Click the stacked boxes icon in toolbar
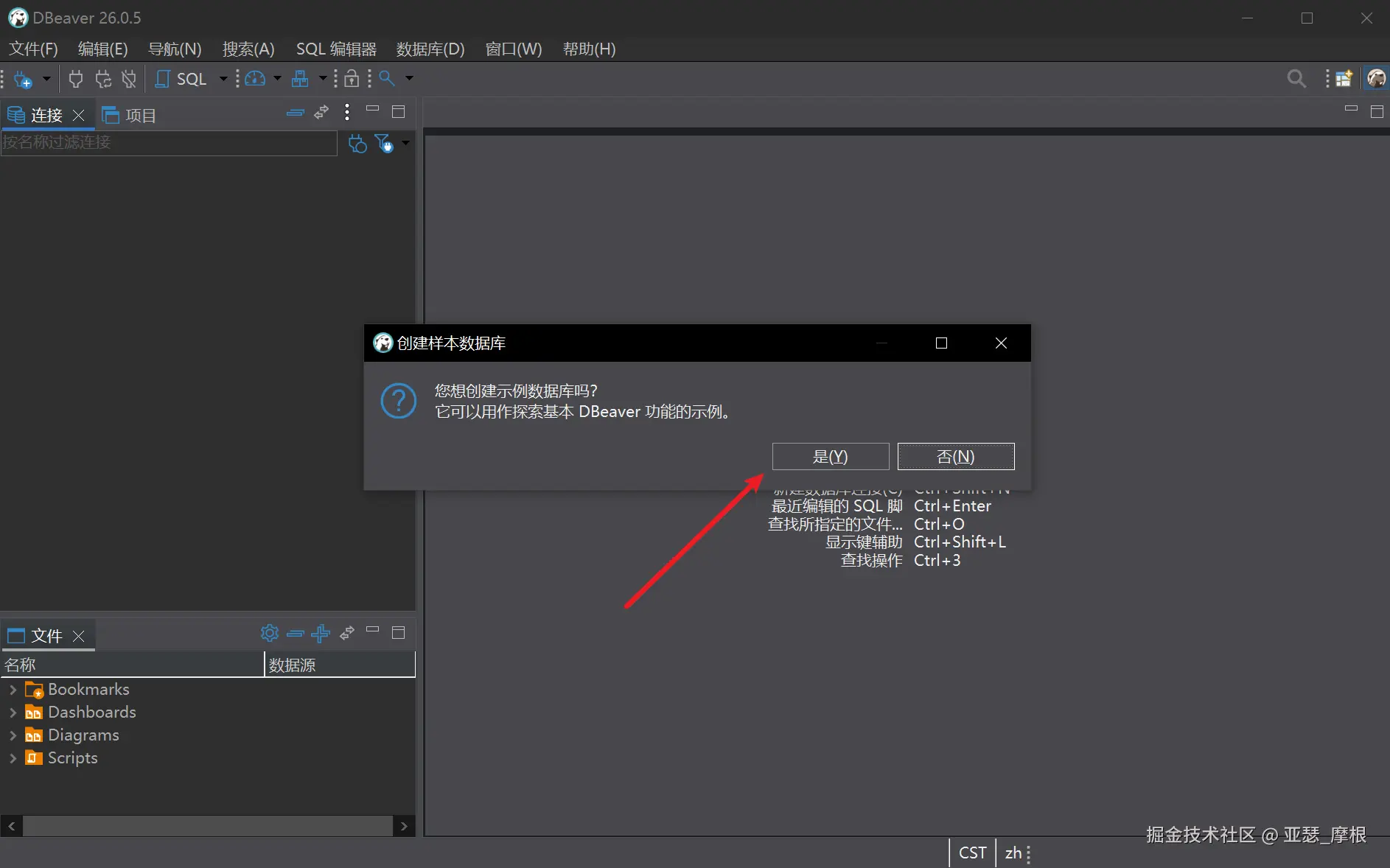 tap(300, 79)
